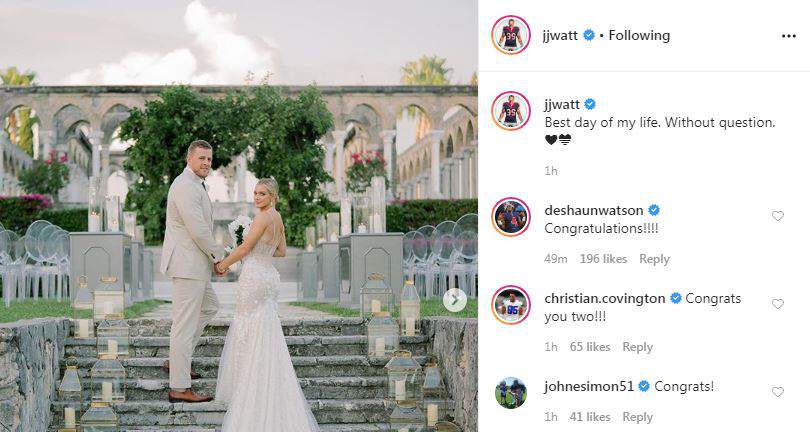Go to next photo with arrow
Screen dimensions: 810x432
455,300
